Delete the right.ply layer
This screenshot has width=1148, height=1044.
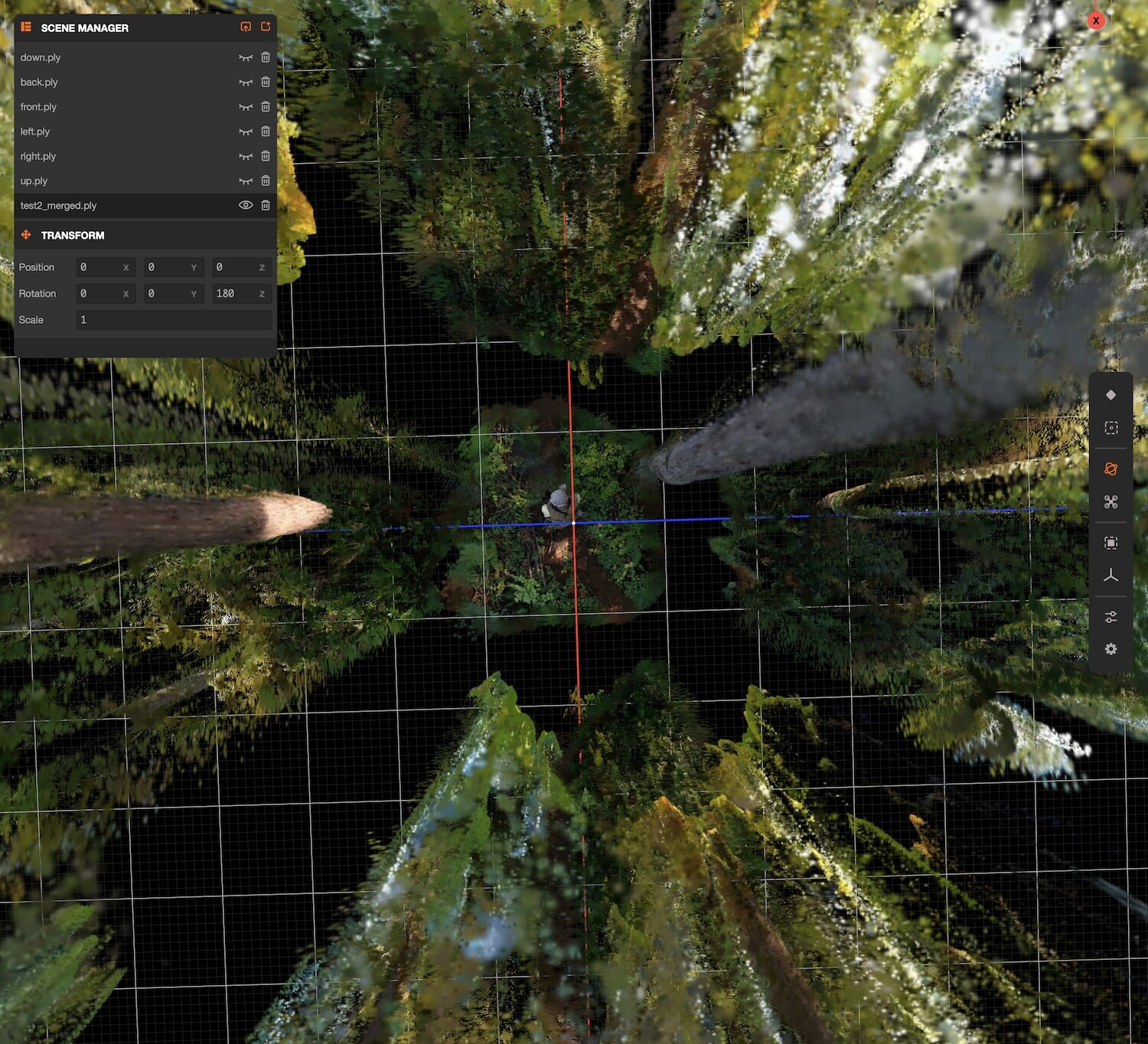[266, 156]
